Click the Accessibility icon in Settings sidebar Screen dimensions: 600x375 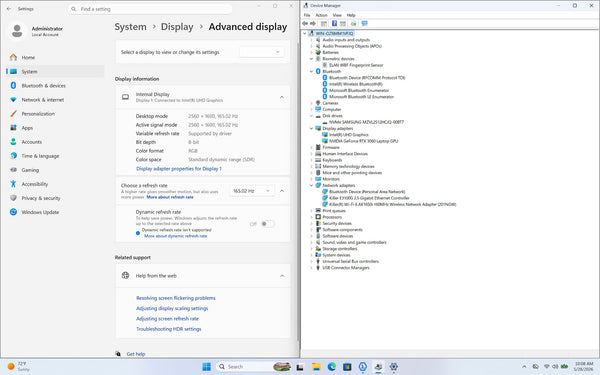pyautogui.click(x=13, y=184)
